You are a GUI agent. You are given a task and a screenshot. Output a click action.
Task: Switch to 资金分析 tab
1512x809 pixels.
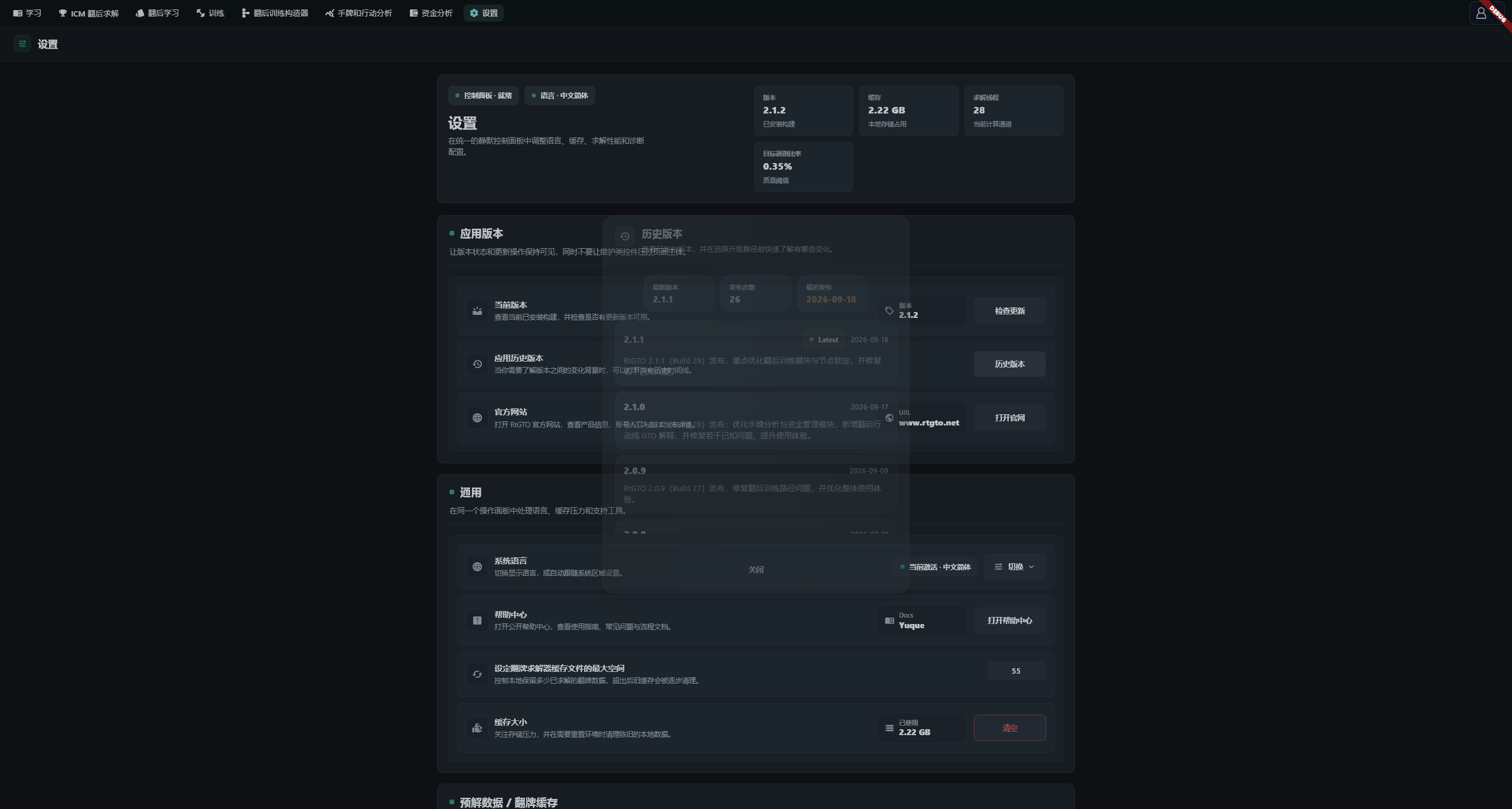pyautogui.click(x=431, y=13)
